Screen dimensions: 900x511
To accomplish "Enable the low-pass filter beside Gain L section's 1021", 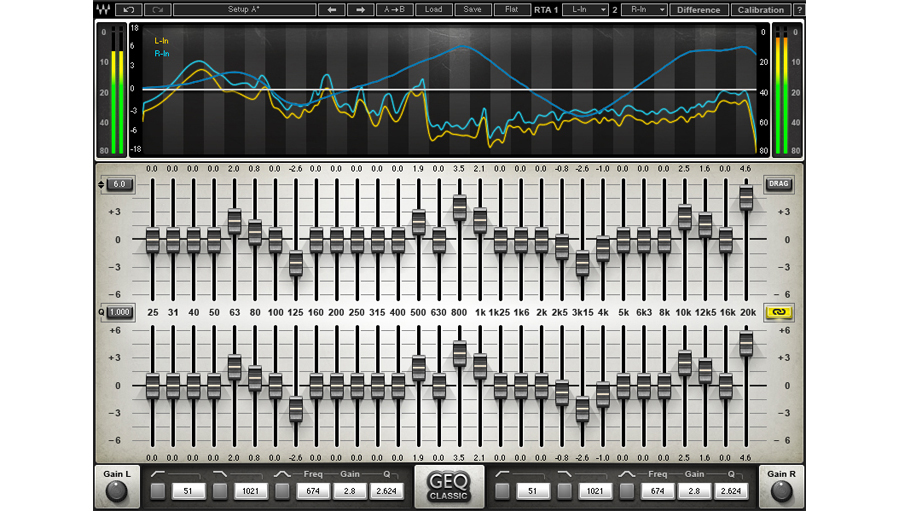I will pyautogui.click(x=220, y=491).
